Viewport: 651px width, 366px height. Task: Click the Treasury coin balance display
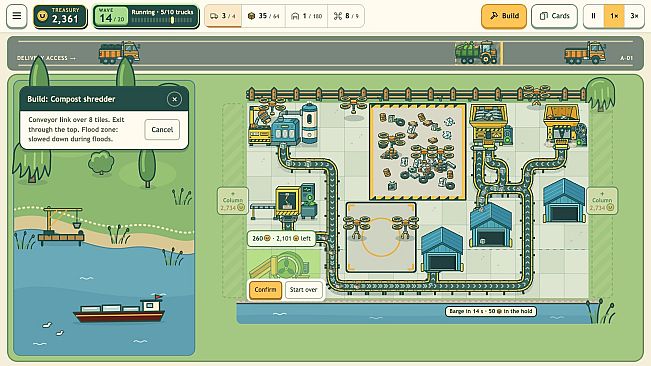coord(60,16)
